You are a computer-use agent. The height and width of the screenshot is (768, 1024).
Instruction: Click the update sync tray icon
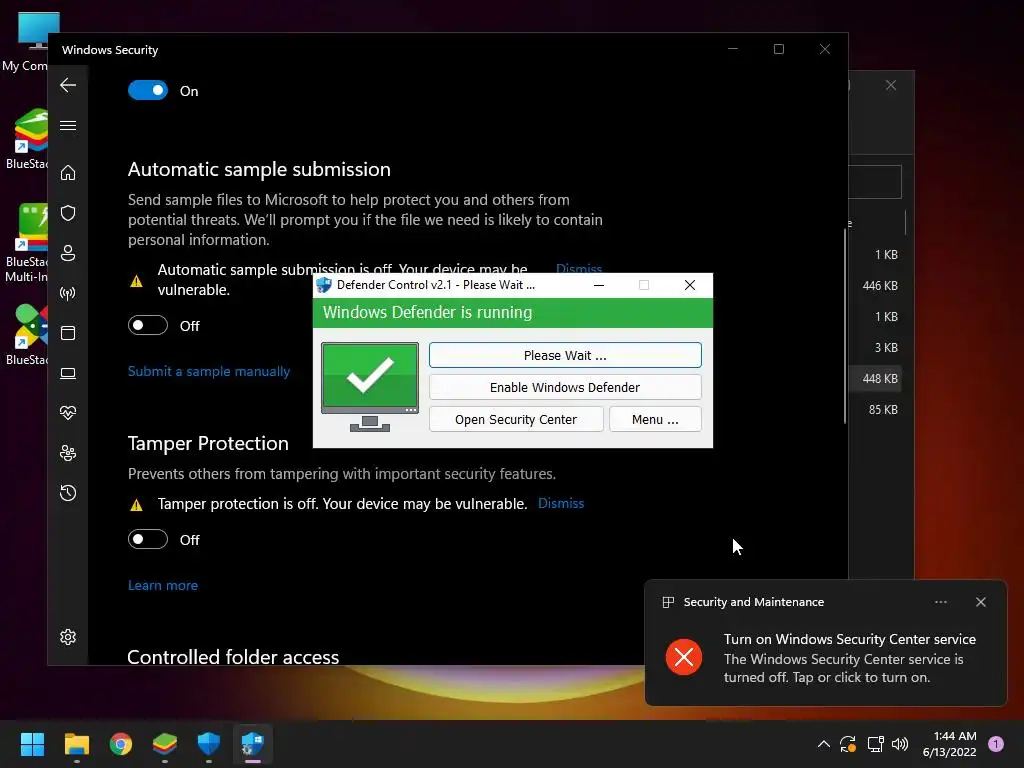848,744
